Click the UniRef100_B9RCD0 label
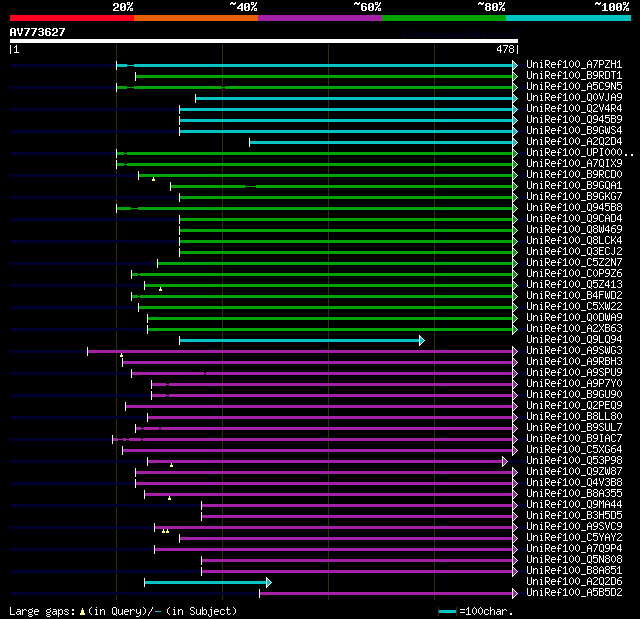 574,175
